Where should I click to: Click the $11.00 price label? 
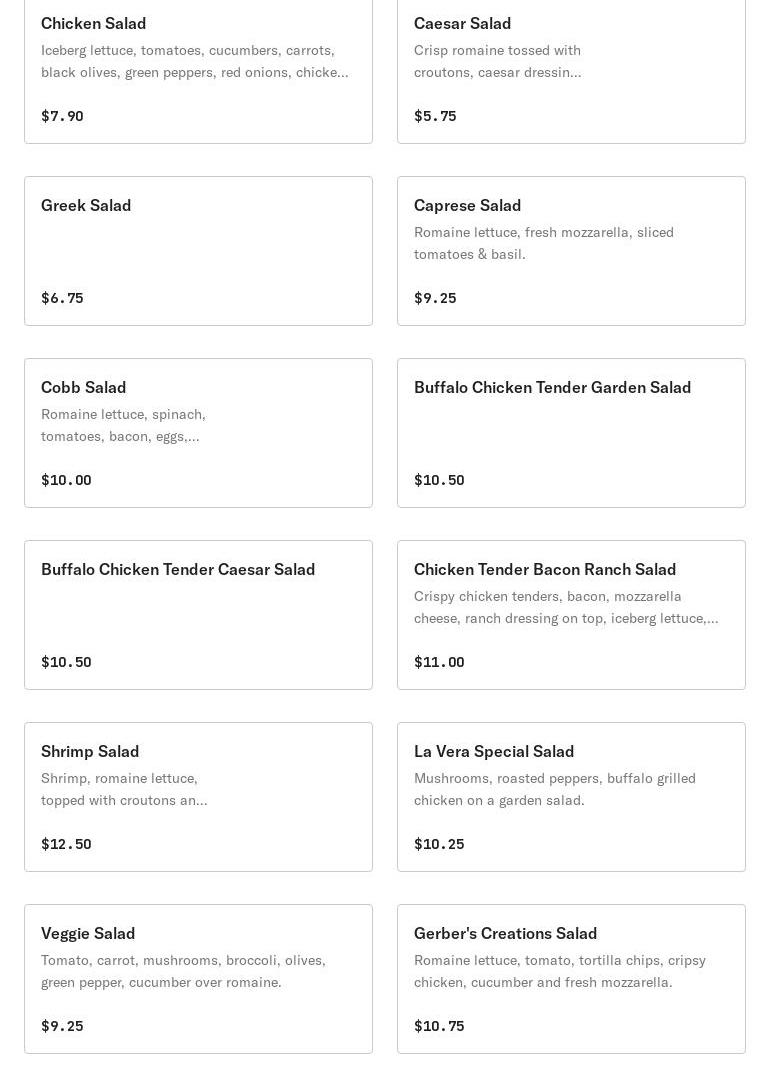click(439, 662)
